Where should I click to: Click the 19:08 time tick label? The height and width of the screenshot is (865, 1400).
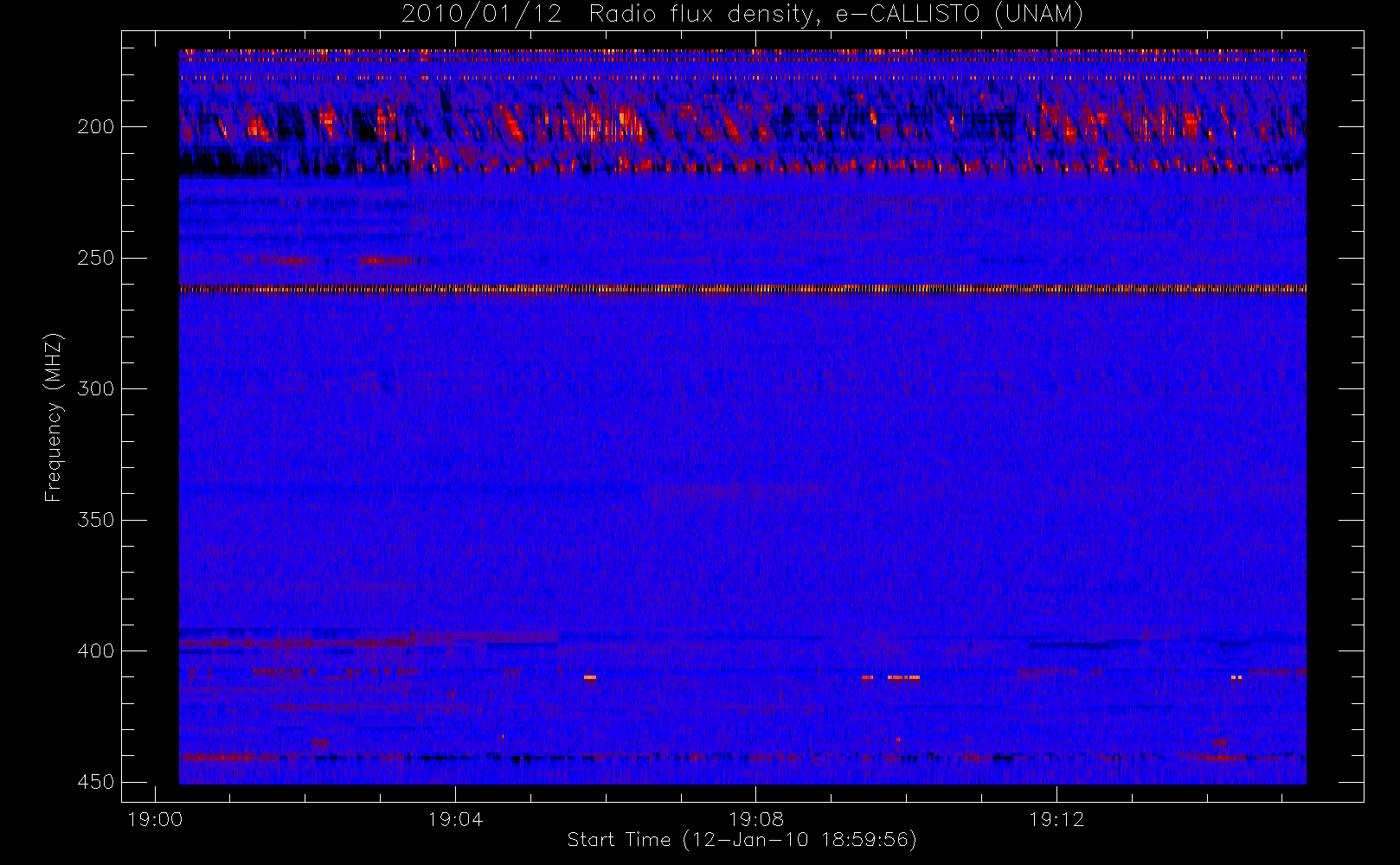pyautogui.click(x=756, y=819)
